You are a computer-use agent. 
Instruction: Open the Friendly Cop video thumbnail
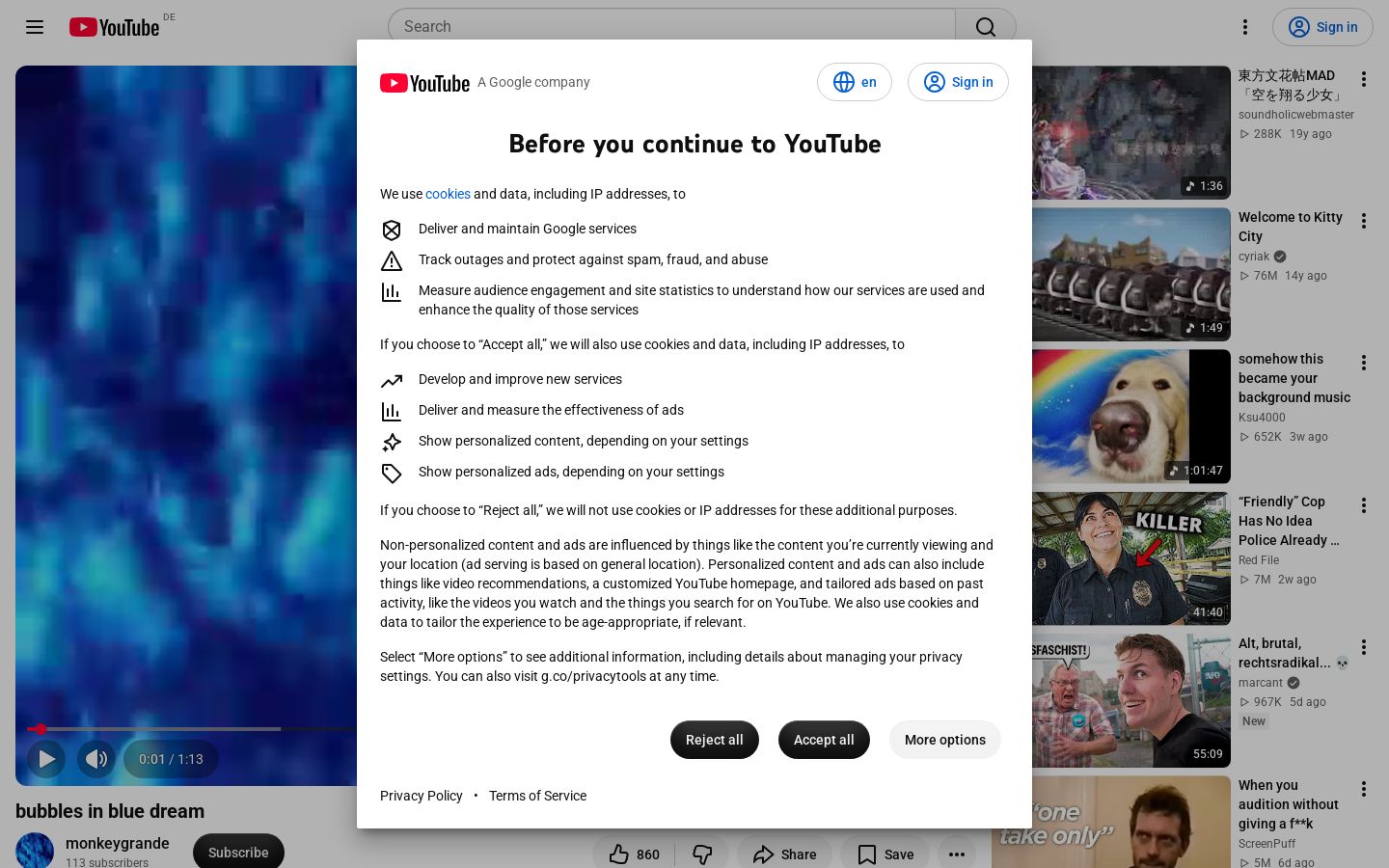click(1131, 559)
